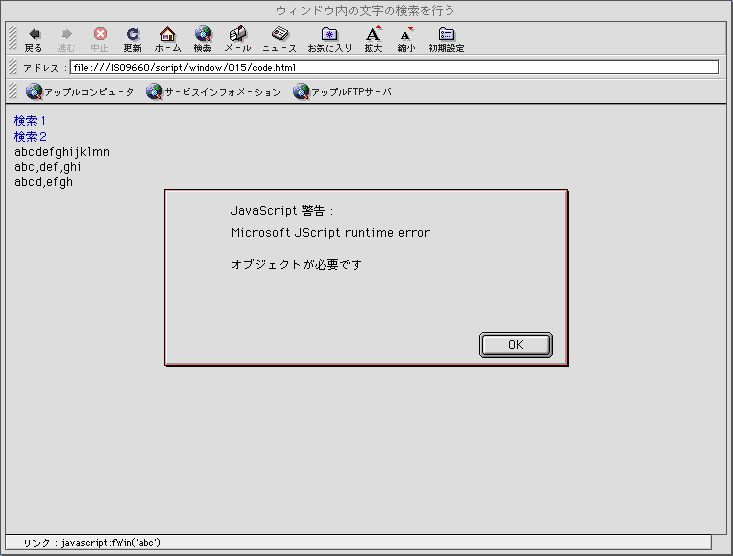Click the 進む forward arrow

point(66,39)
